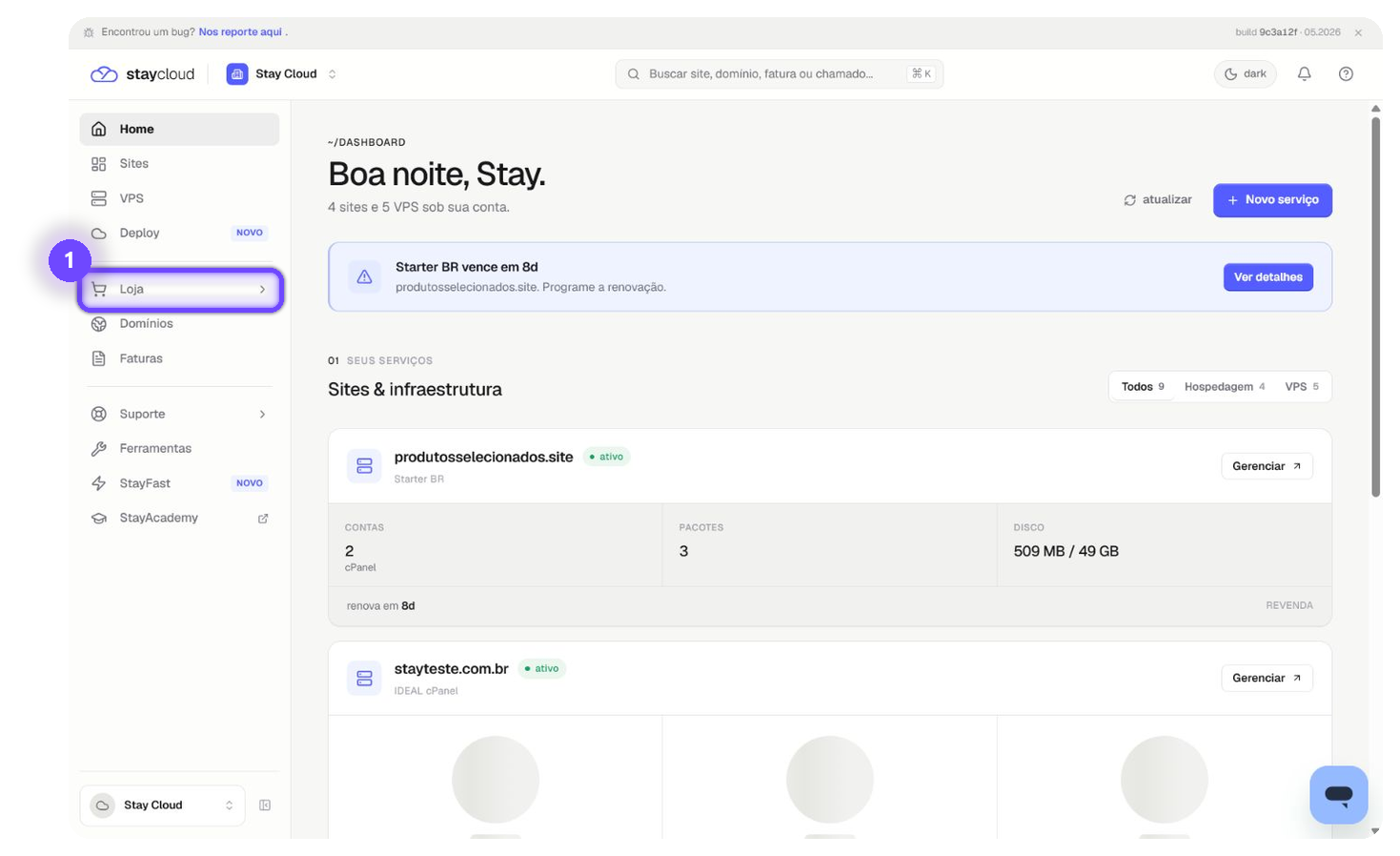Click the Suporte lifebuoy icon
Screen dimensions: 1400x856
point(99,415)
